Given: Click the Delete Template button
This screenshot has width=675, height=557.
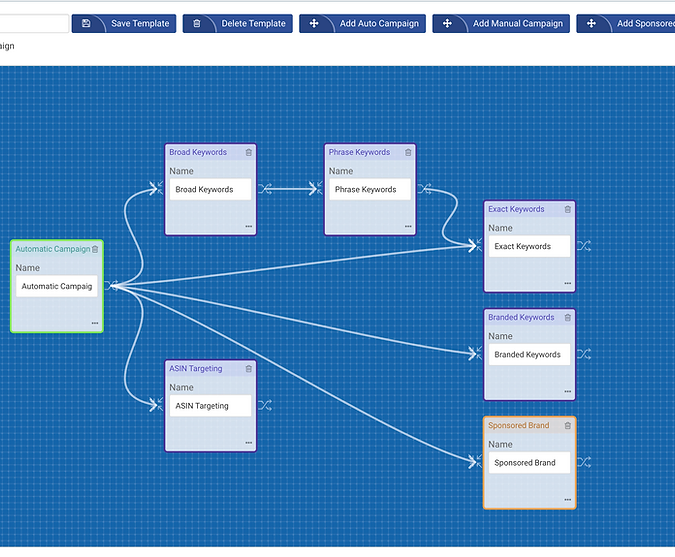Looking at the screenshot, I should coord(238,23).
